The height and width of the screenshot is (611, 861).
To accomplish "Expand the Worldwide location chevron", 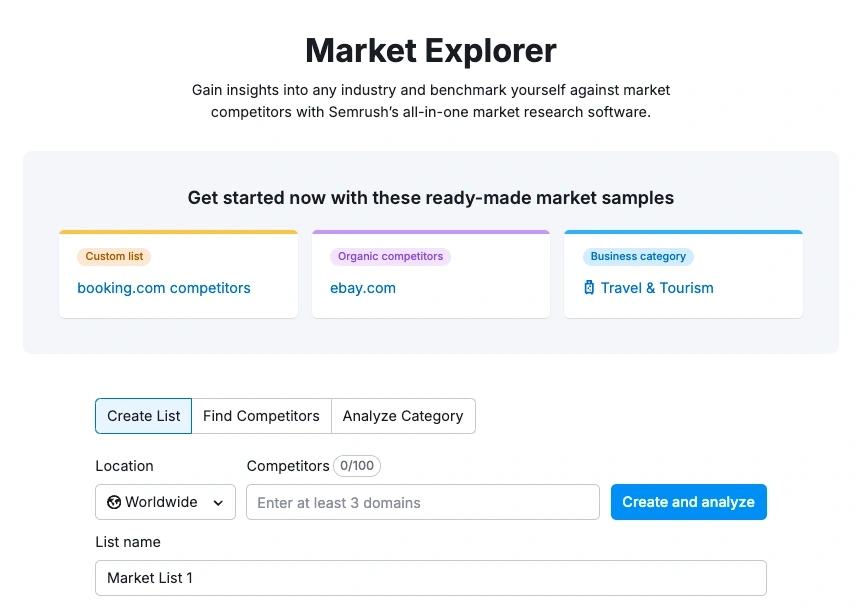I will pyautogui.click(x=218, y=503).
